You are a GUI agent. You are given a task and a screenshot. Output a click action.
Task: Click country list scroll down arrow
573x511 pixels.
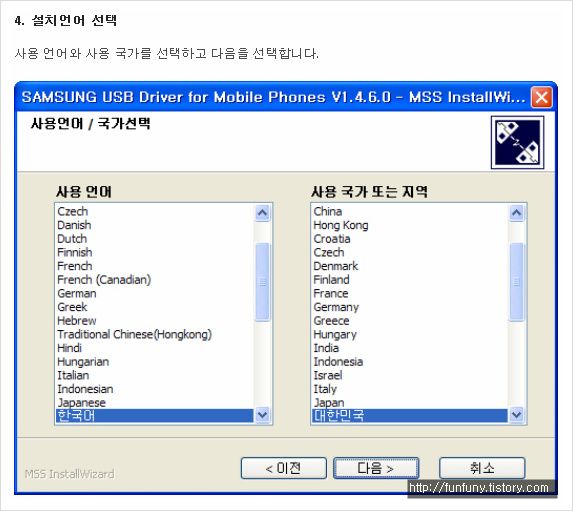516,415
